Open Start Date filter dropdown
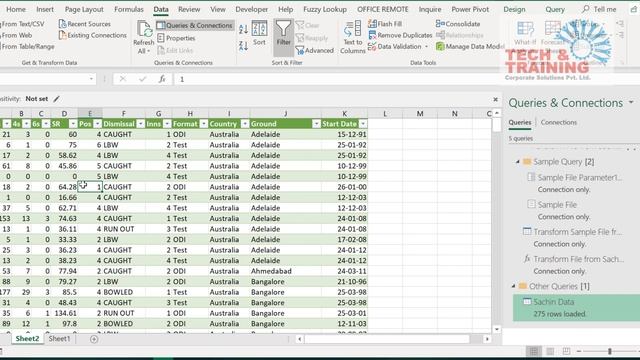The height and width of the screenshot is (360, 640). 362,124
